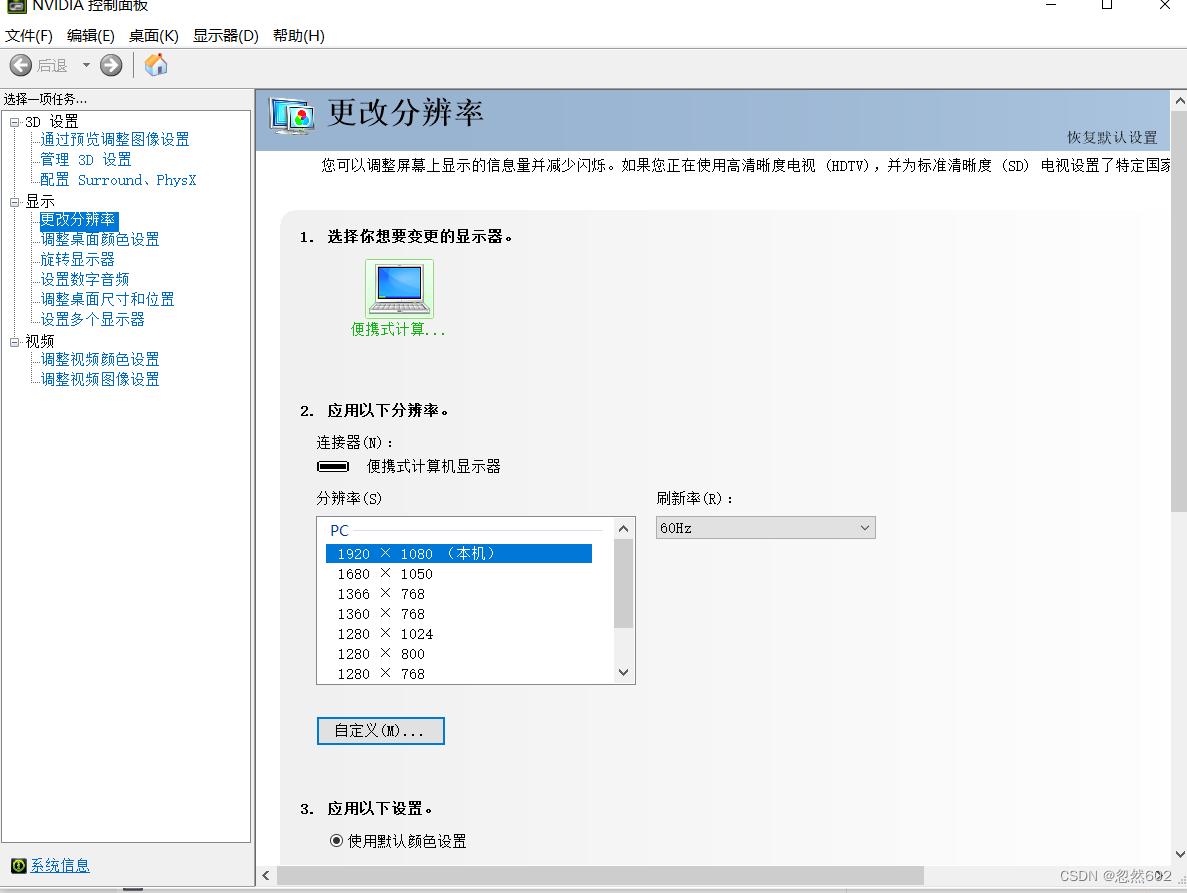Open 调整桌面尺寸和位置 task
Viewport: 1187px width, 893px height.
point(107,299)
